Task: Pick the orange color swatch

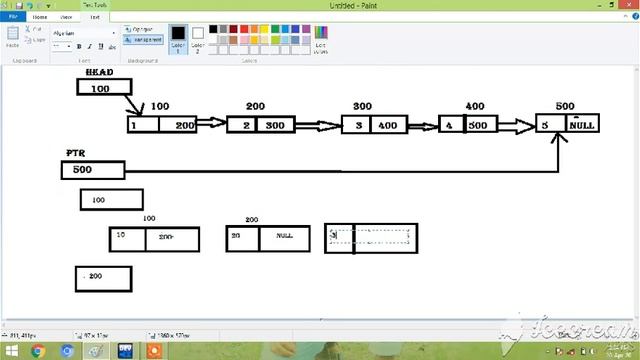Action: pyautogui.click(x=254, y=29)
